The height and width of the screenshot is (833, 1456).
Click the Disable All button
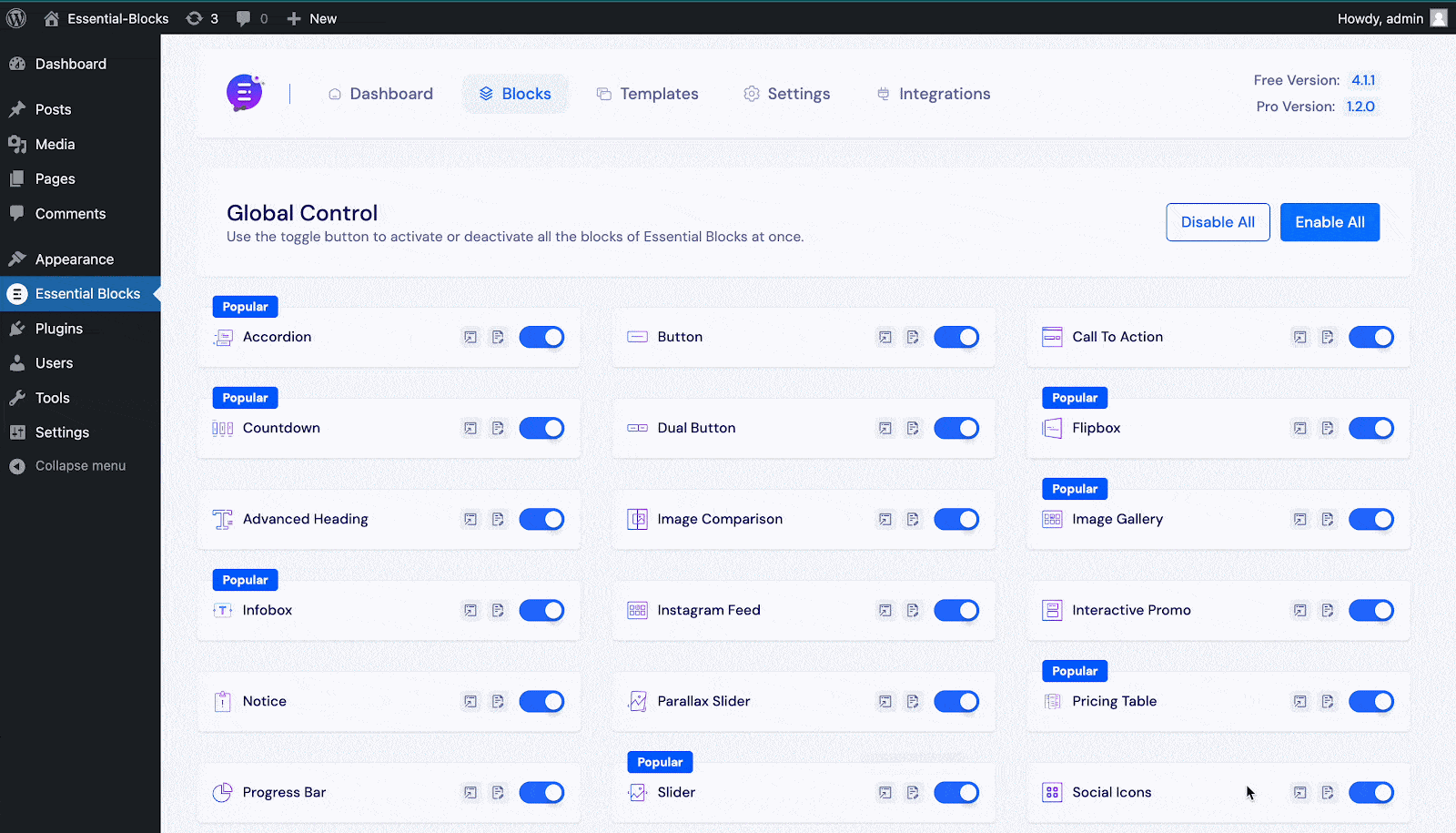tap(1218, 222)
